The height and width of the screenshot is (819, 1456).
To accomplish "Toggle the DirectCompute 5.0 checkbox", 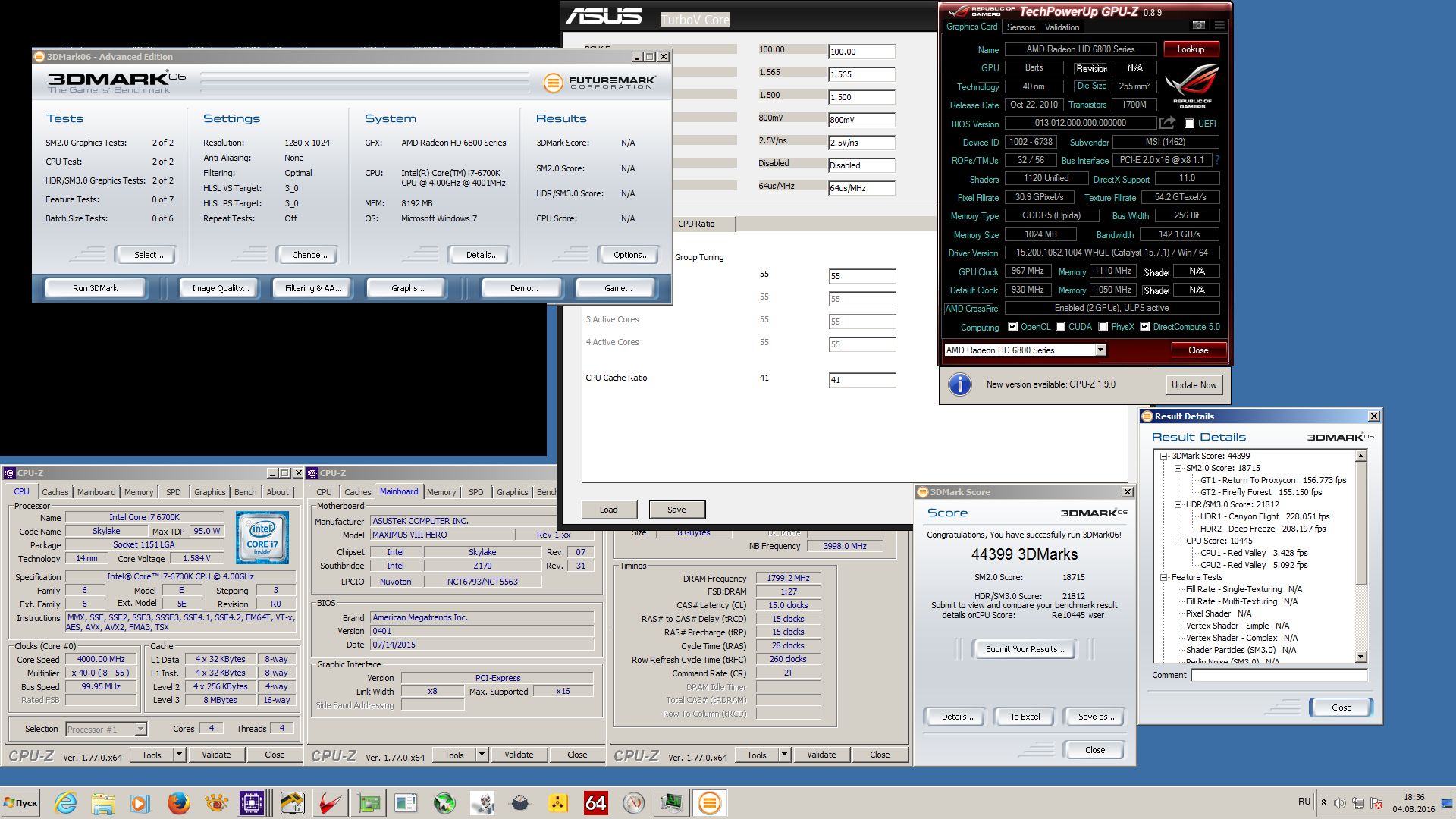I will (x=1144, y=327).
